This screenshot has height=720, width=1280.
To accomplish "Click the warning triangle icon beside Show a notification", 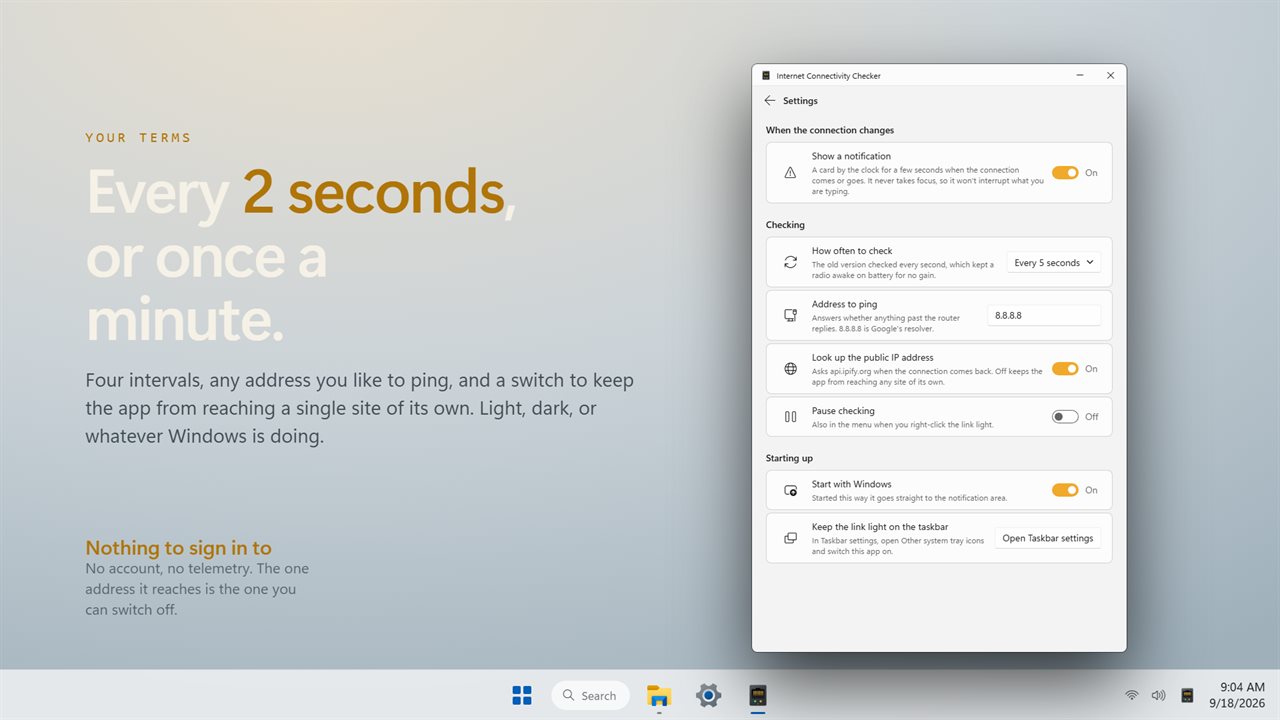I will click(x=790, y=173).
